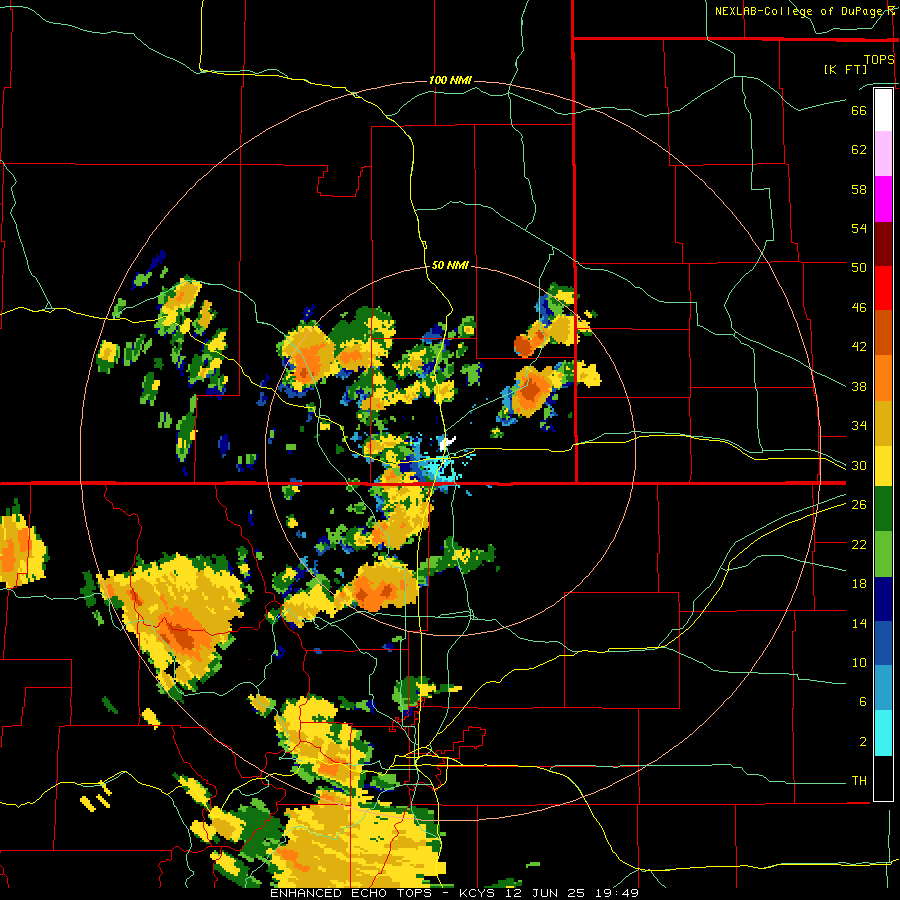Image resolution: width=900 pixels, height=900 pixels.
Task: Pick the dark green legend swatch
Action: [883, 509]
